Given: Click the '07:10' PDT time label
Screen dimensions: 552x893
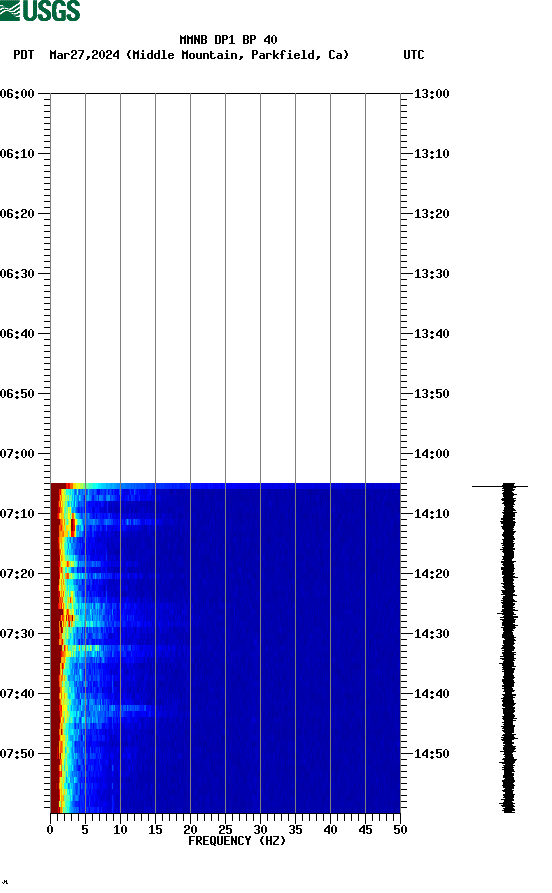Looking at the screenshot, I should [x=17, y=514].
